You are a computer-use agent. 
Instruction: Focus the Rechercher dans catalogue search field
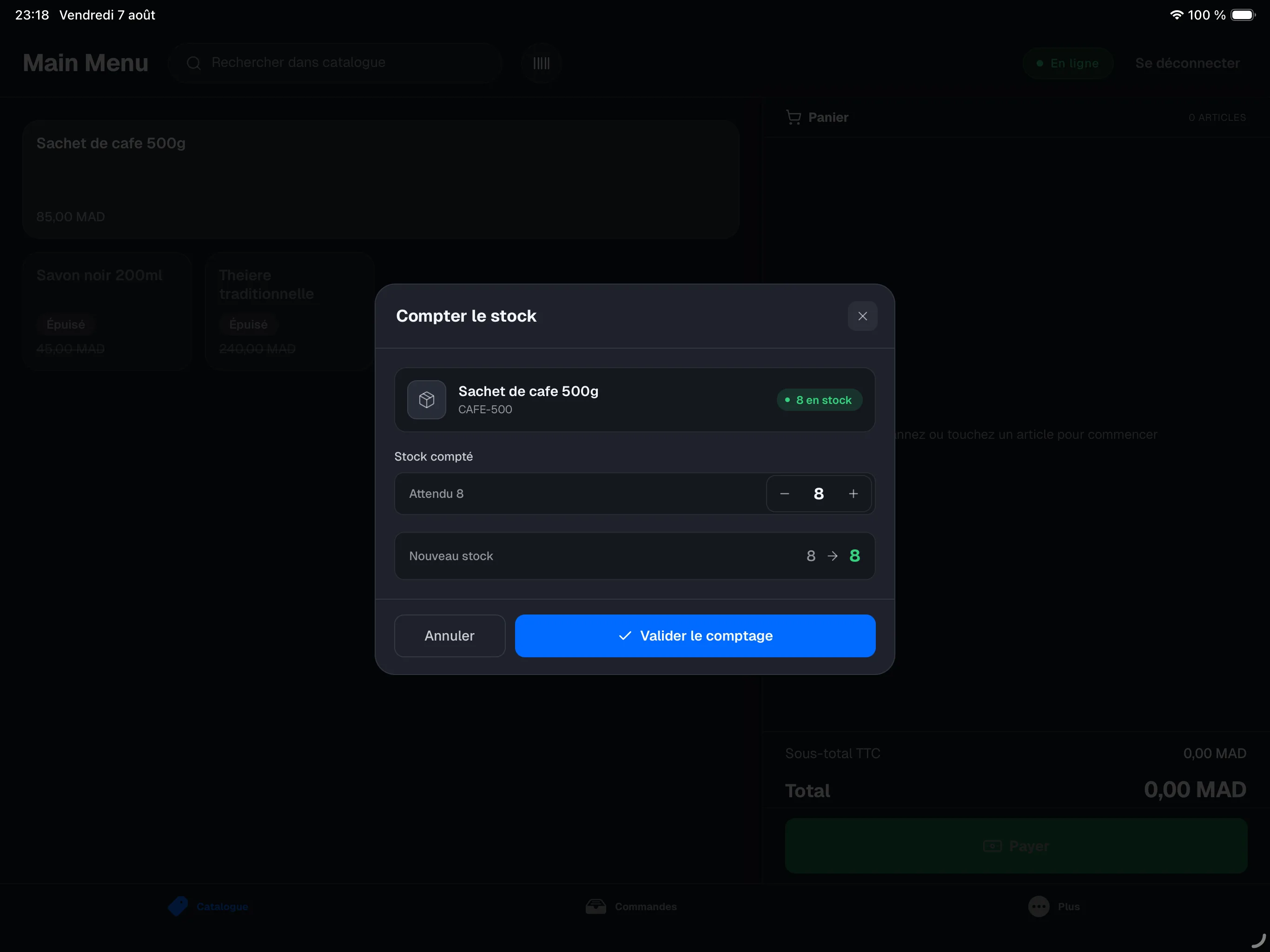tap(335, 63)
